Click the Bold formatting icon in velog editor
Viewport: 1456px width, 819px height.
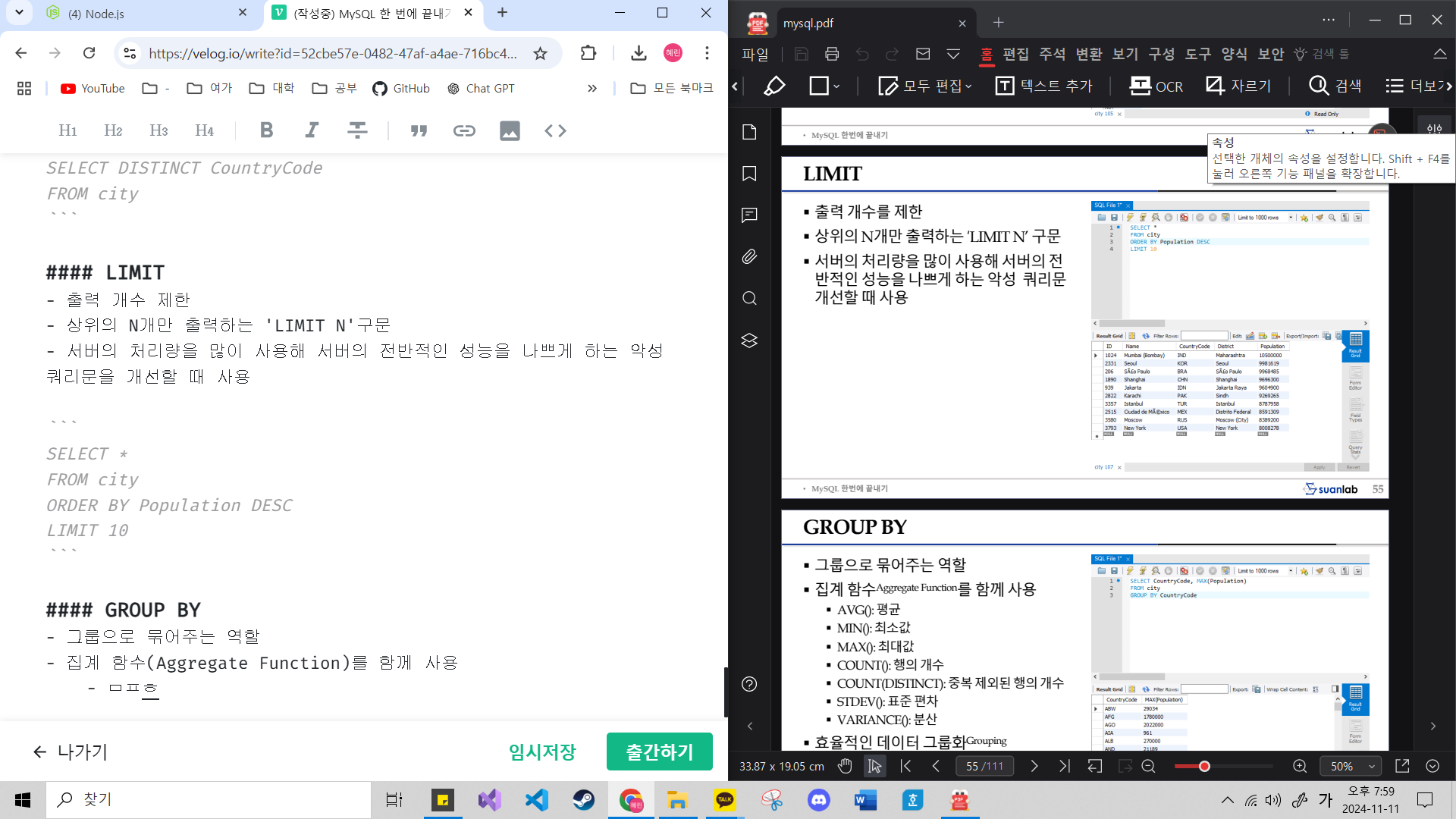pos(266,130)
